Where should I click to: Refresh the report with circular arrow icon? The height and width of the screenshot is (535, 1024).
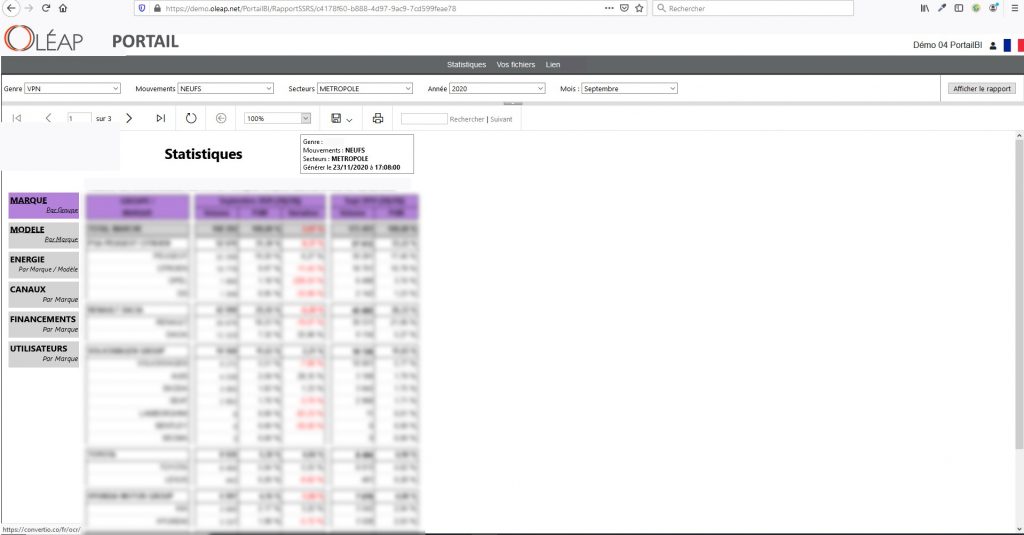pos(191,118)
